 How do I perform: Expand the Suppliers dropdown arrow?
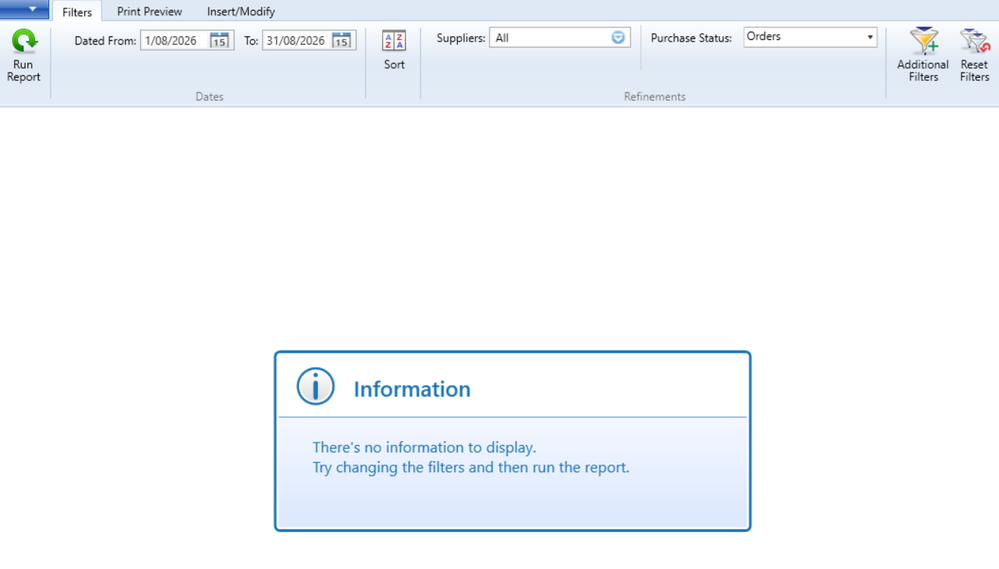(618, 38)
